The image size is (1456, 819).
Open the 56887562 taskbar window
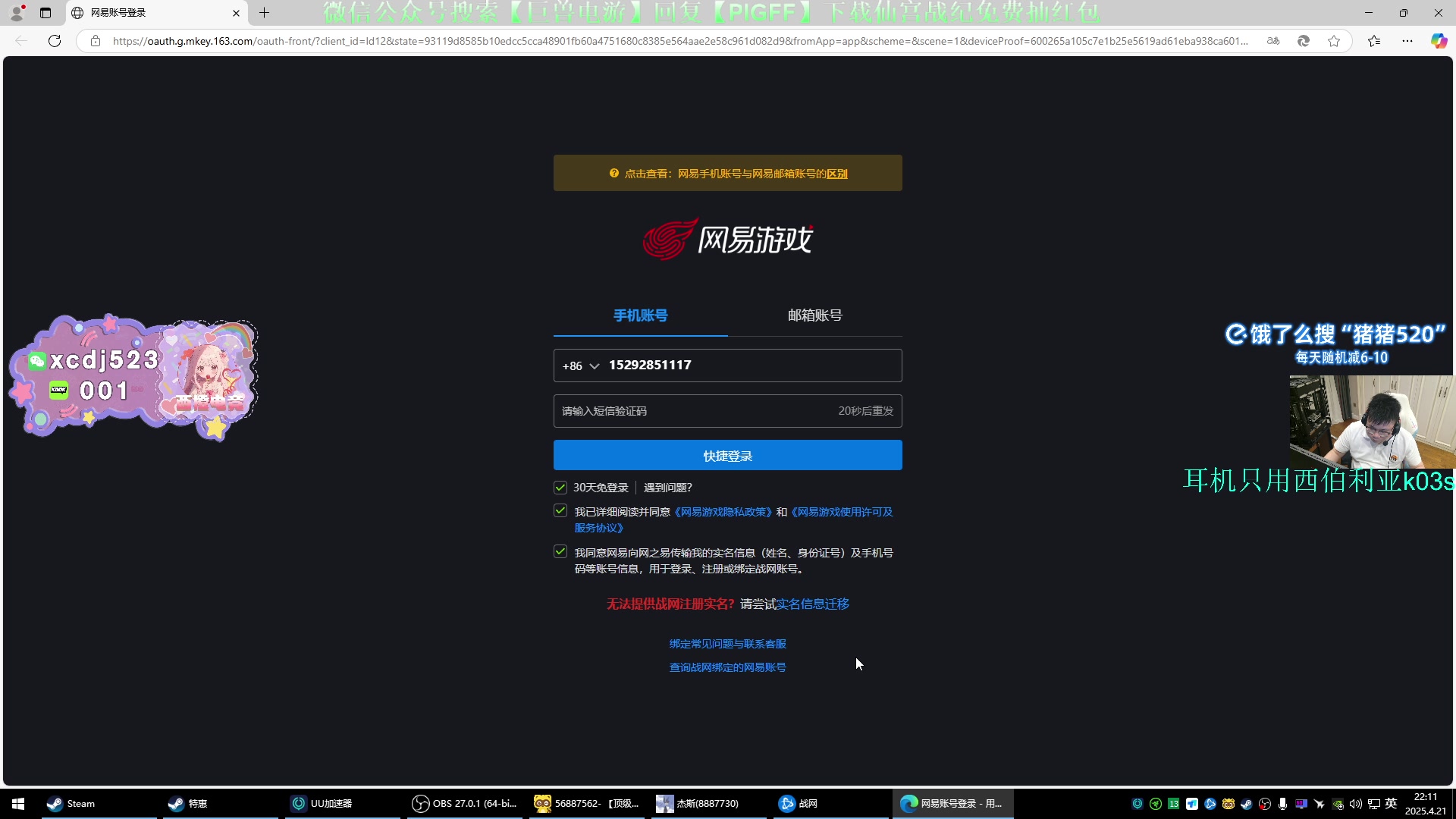tap(587, 804)
